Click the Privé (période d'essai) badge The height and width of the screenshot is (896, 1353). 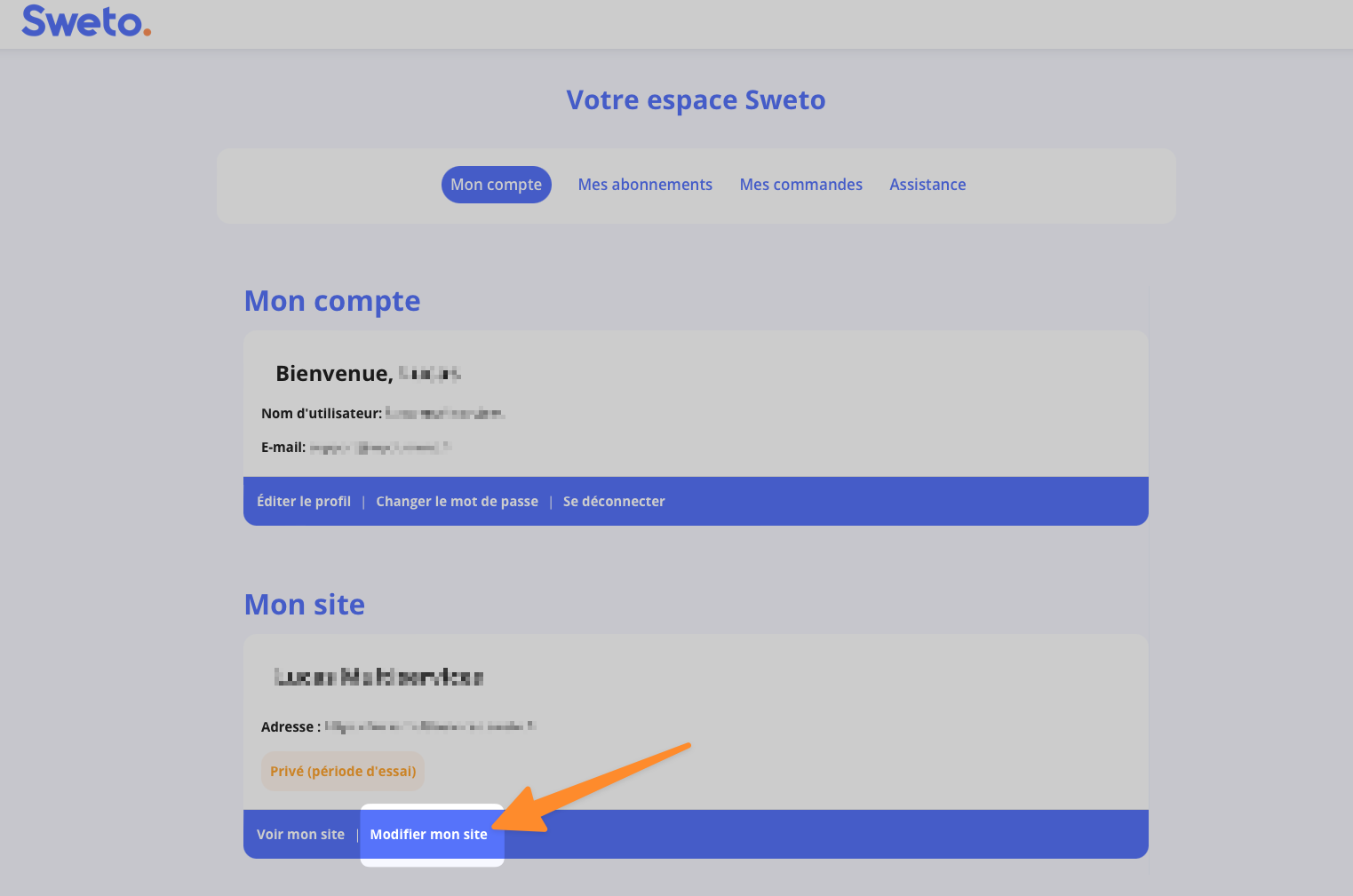343,772
